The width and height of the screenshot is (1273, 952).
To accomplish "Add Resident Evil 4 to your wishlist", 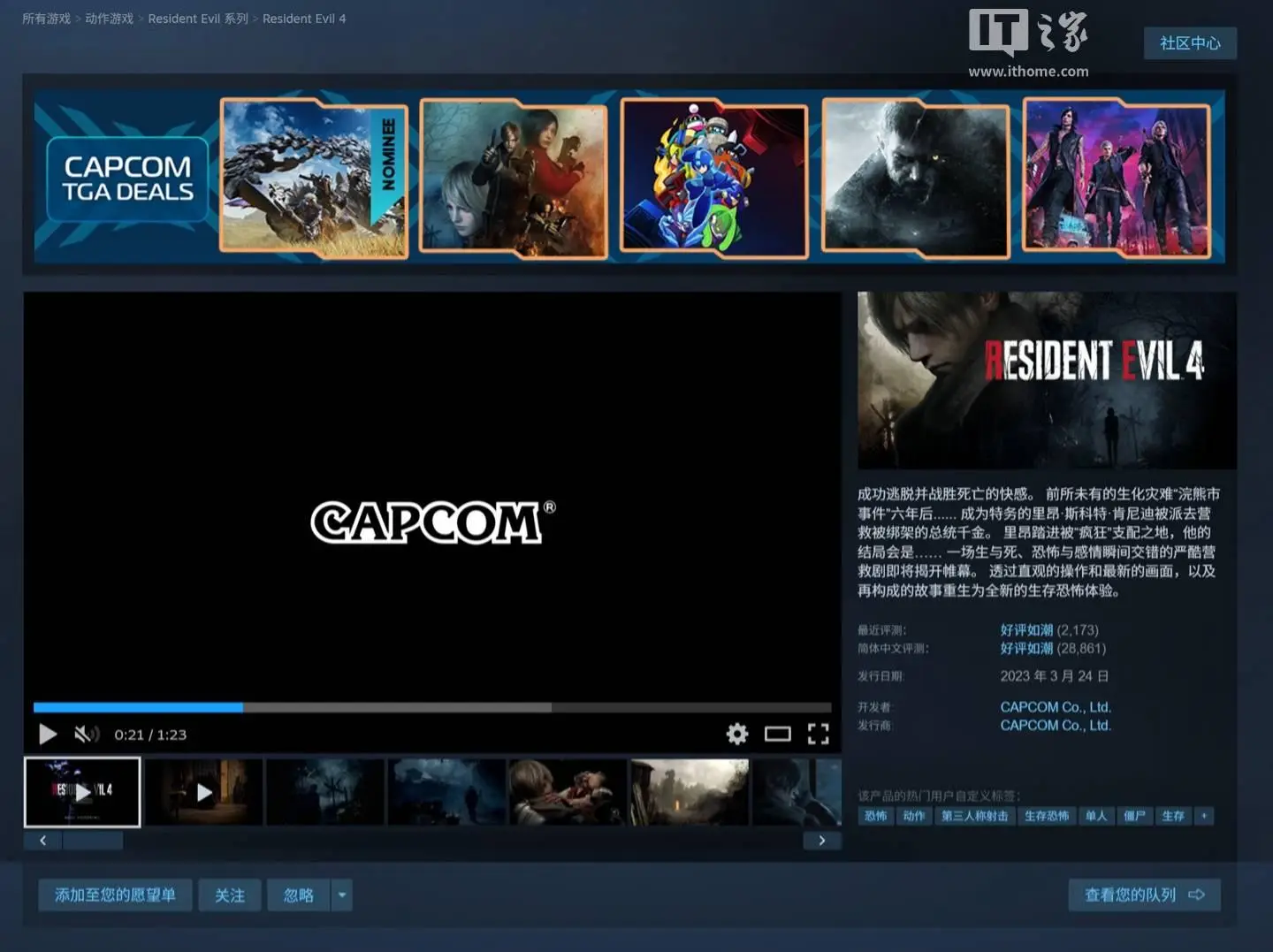I will point(114,895).
